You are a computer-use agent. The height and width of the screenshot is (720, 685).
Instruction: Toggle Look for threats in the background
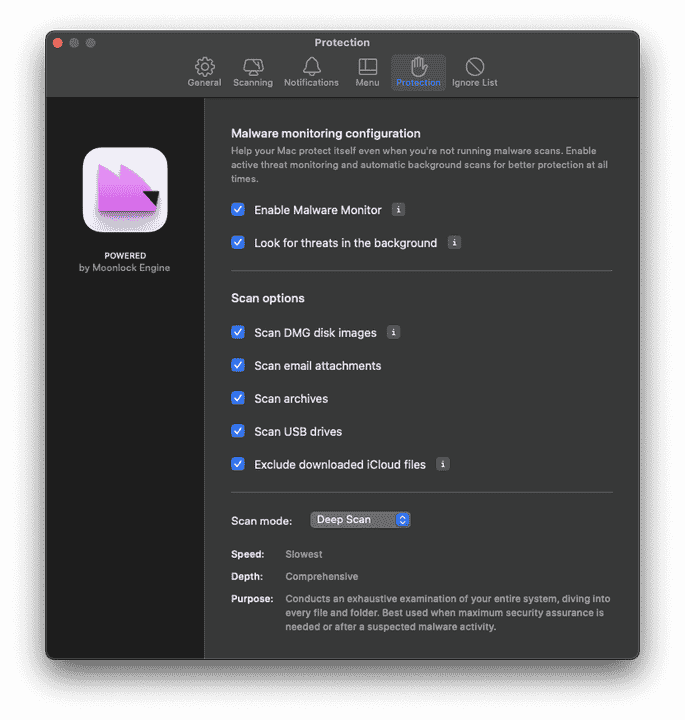[238, 242]
